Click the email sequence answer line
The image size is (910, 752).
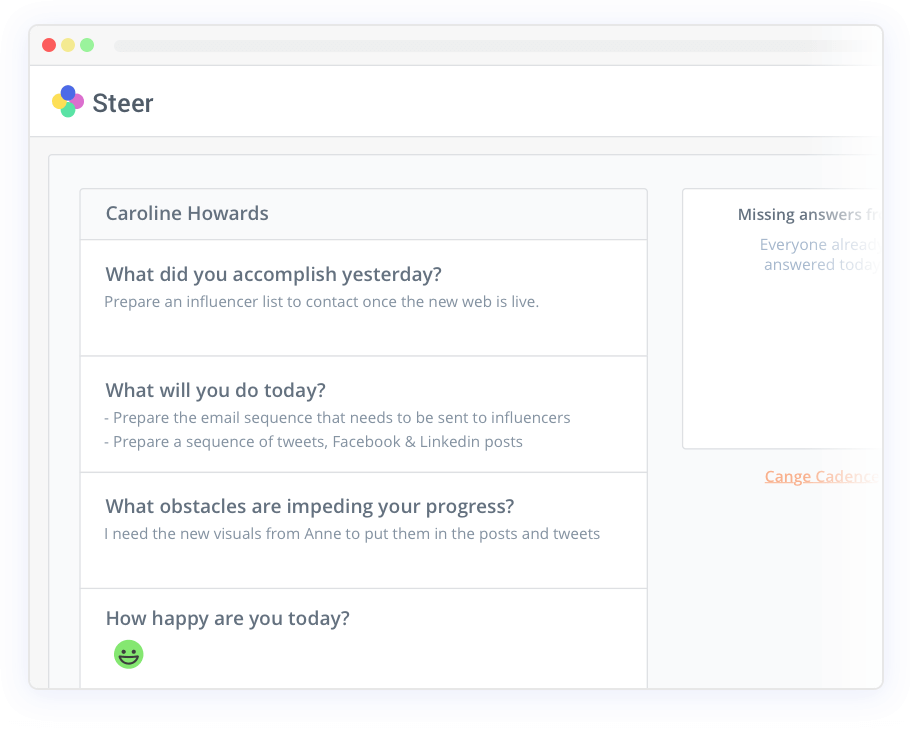point(337,418)
